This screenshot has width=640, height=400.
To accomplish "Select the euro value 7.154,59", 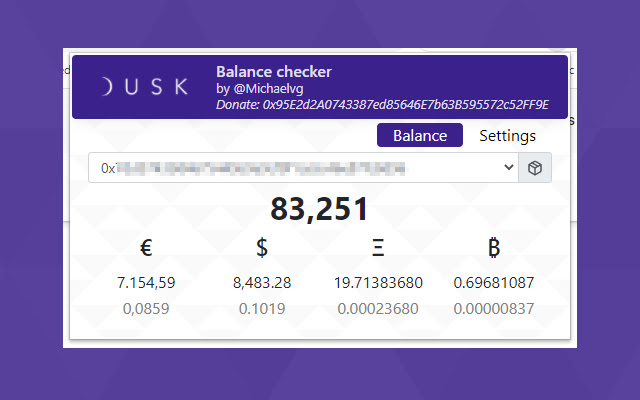I will 146,282.
